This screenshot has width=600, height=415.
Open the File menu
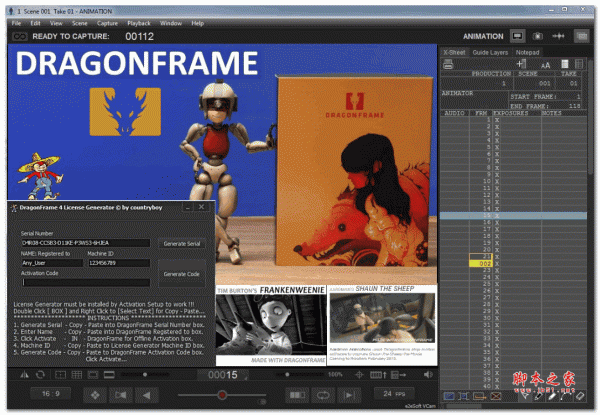[16, 23]
